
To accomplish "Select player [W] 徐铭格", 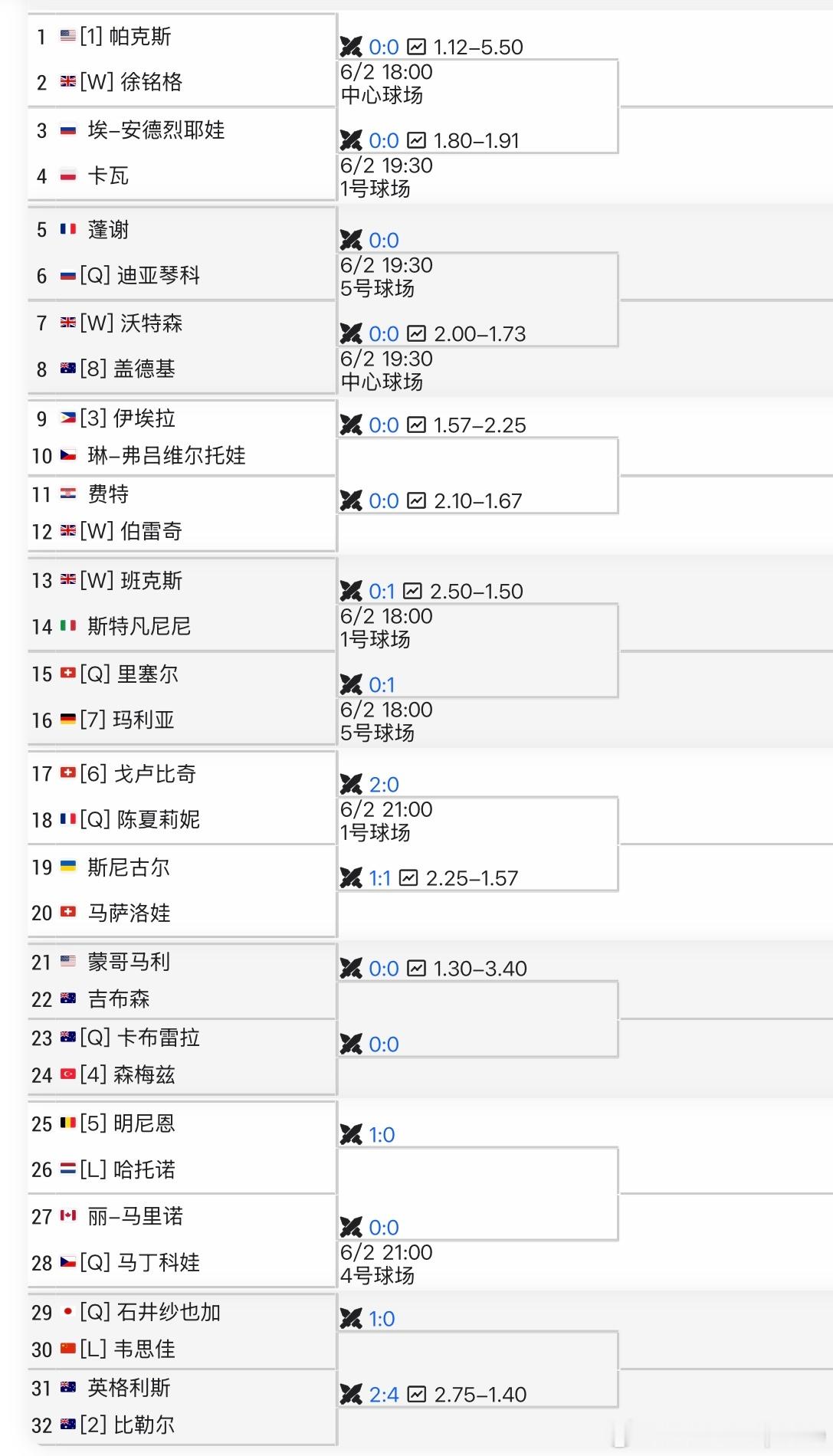I will pos(131,82).
